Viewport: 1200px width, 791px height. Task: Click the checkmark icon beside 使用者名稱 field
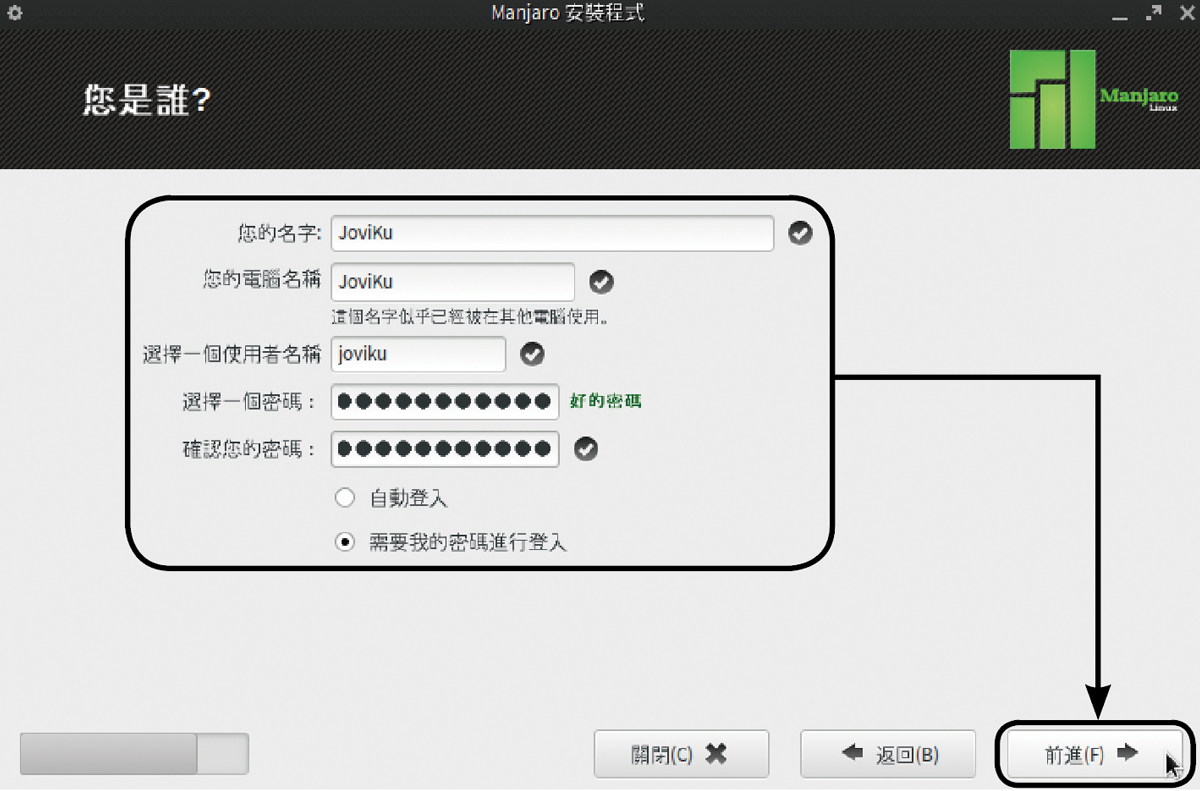532,353
